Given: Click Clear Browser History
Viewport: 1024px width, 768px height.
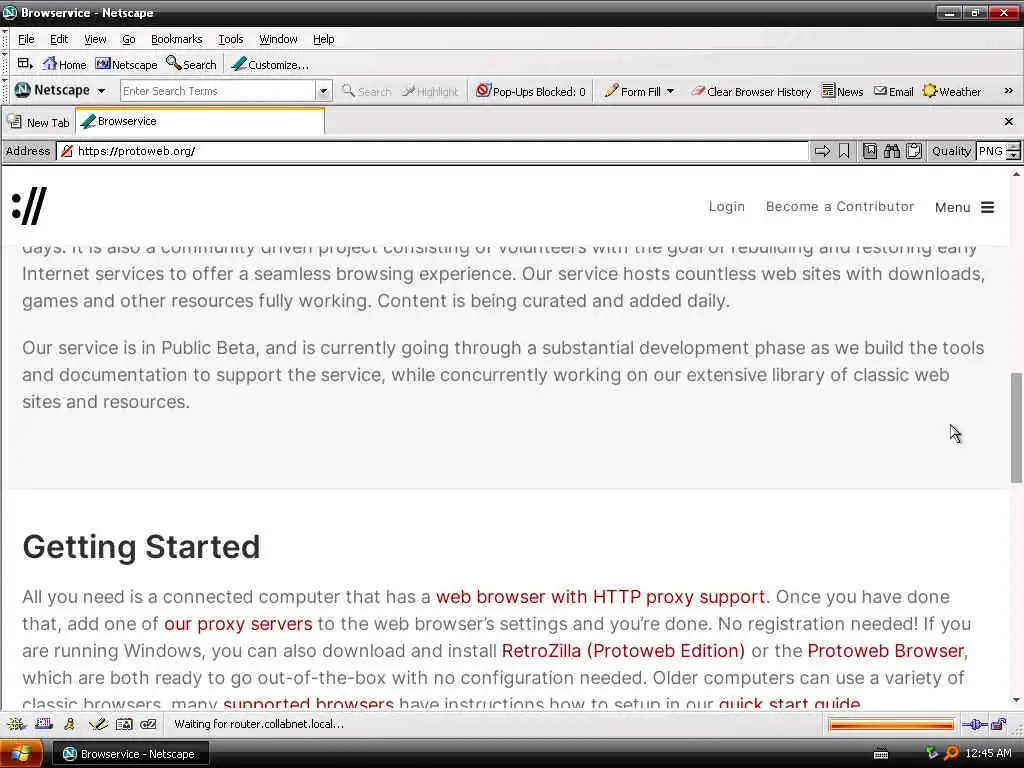Looking at the screenshot, I should (x=751, y=91).
